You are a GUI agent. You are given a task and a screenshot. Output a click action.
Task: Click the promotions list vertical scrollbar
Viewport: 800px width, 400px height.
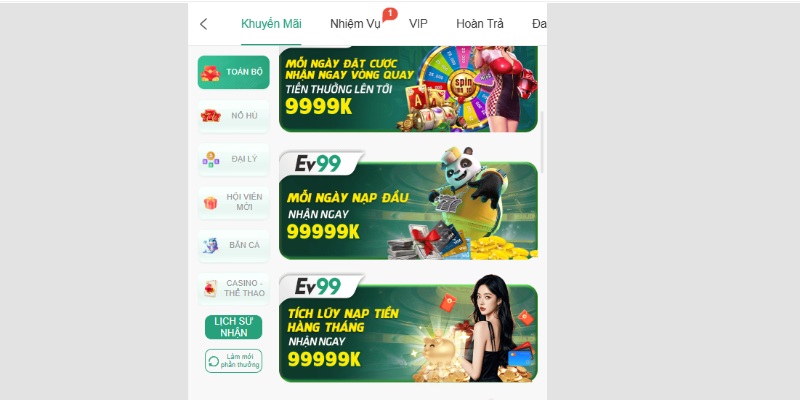(x=542, y=142)
